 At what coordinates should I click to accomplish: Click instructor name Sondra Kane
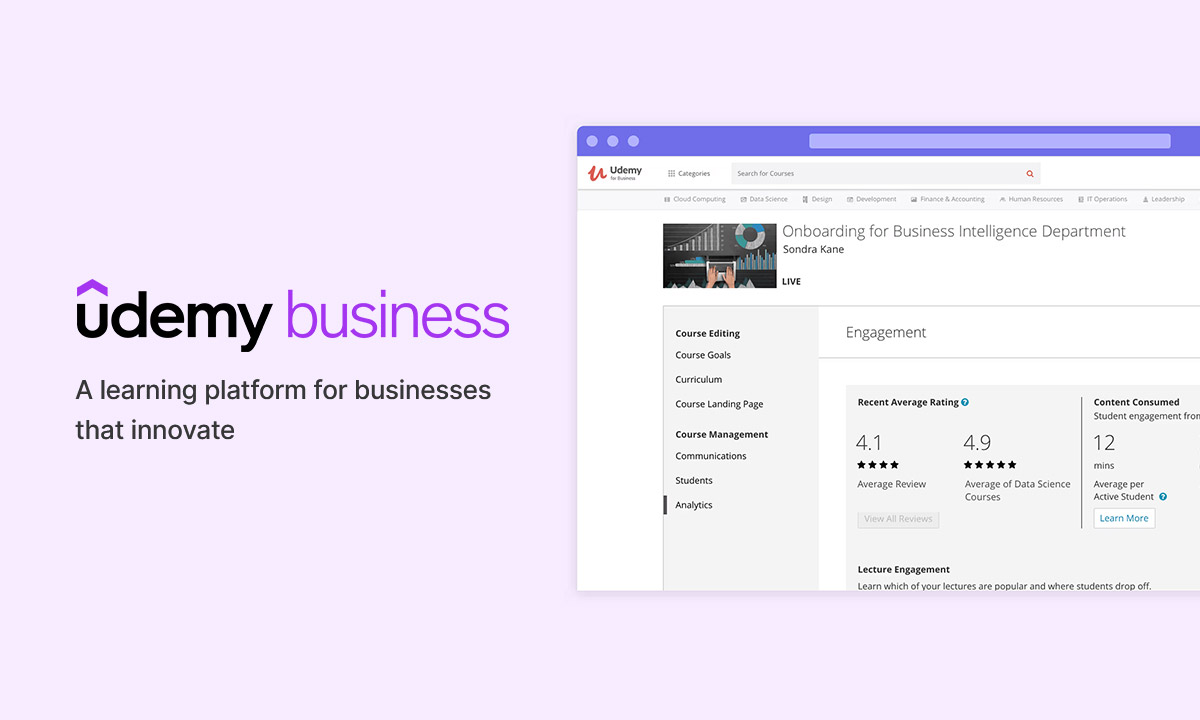tap(813, 249)
